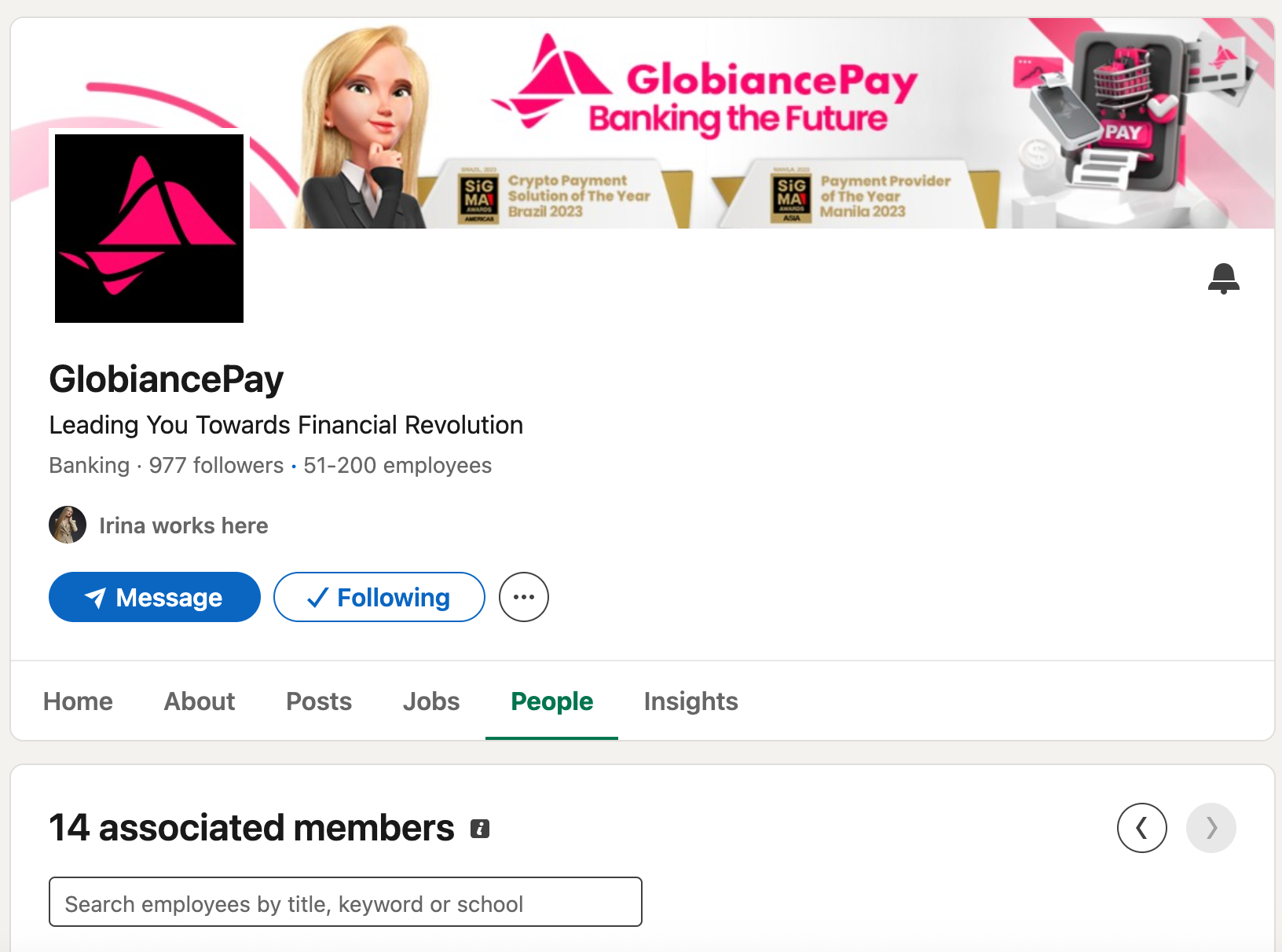1282x952 pixels.
Task: View the Posts tab
Action: click(x=319, y=701)
